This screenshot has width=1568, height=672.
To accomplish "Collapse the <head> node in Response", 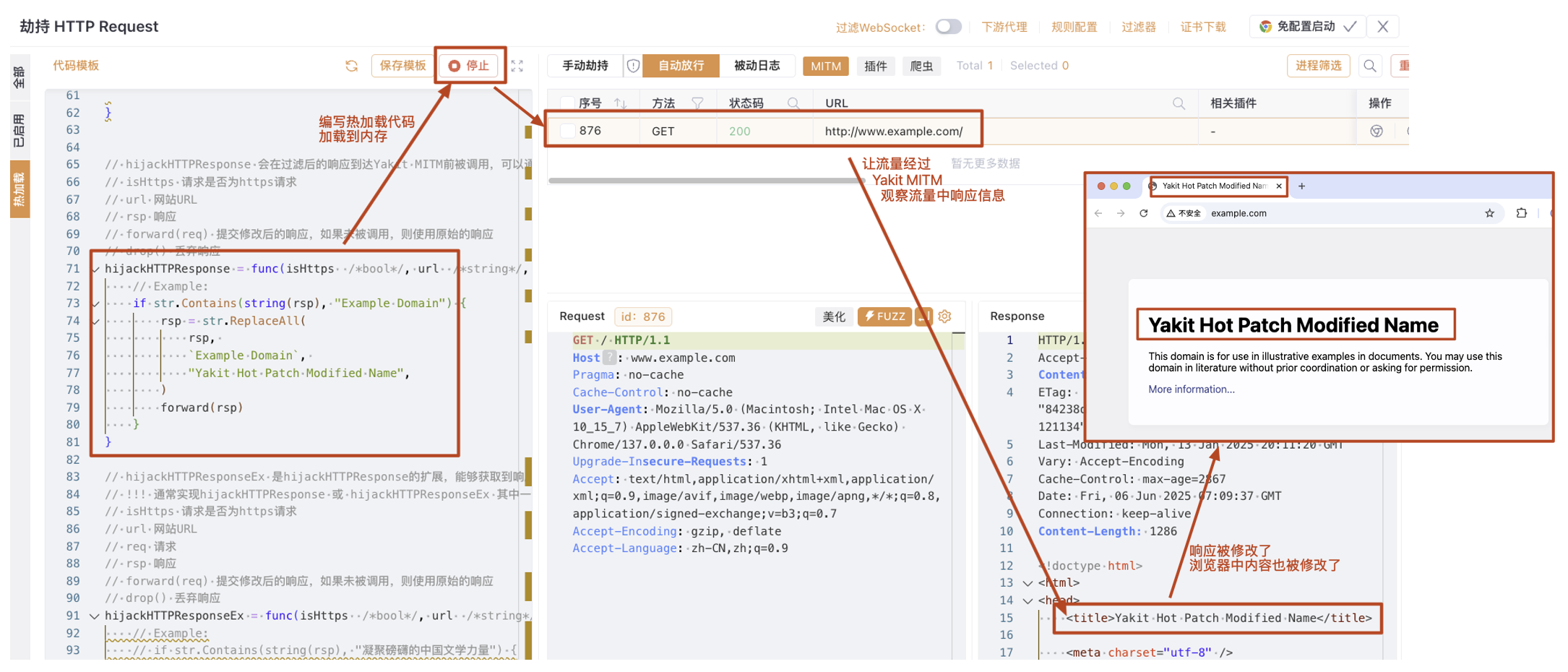I will pyautogui.click(x=1028, y=600).
